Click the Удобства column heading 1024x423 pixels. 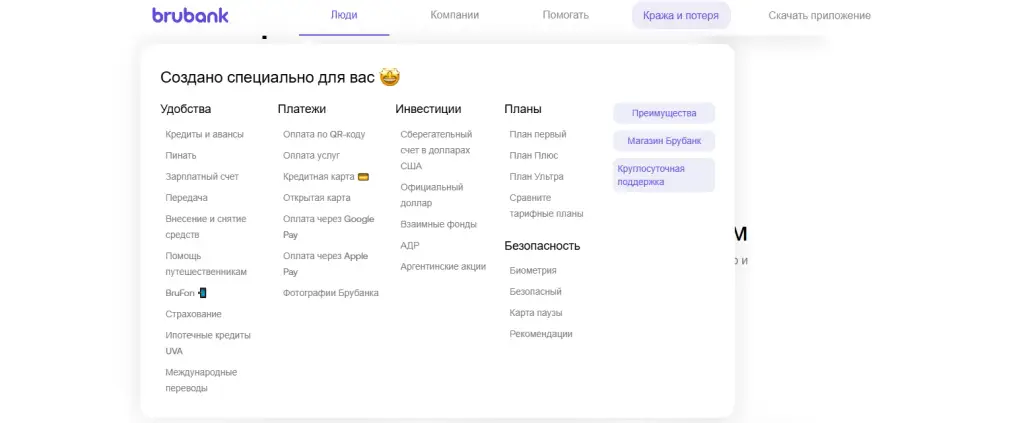click(185, 109)
